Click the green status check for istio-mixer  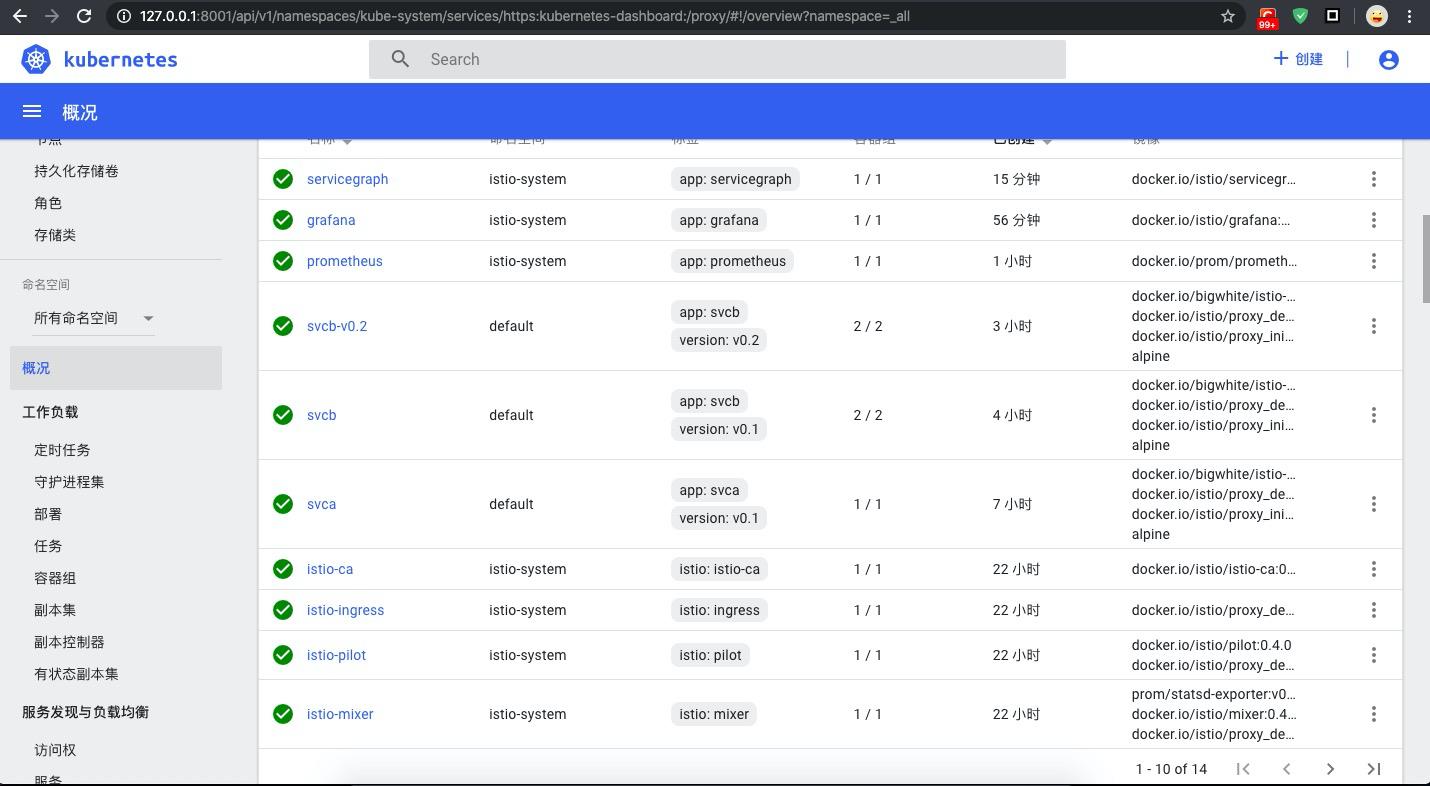pyautogui.click(x=283, y=714)
